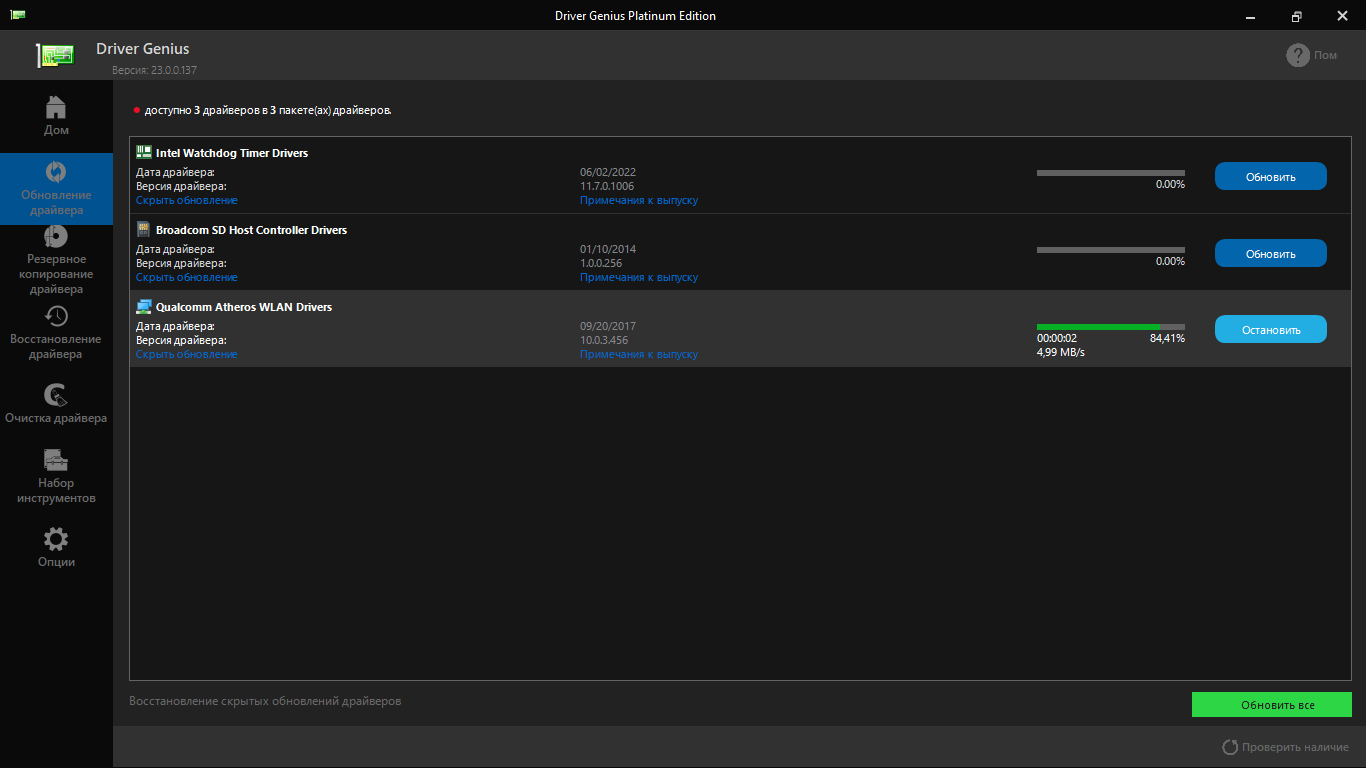Click the green Обновить все button

1272,705
